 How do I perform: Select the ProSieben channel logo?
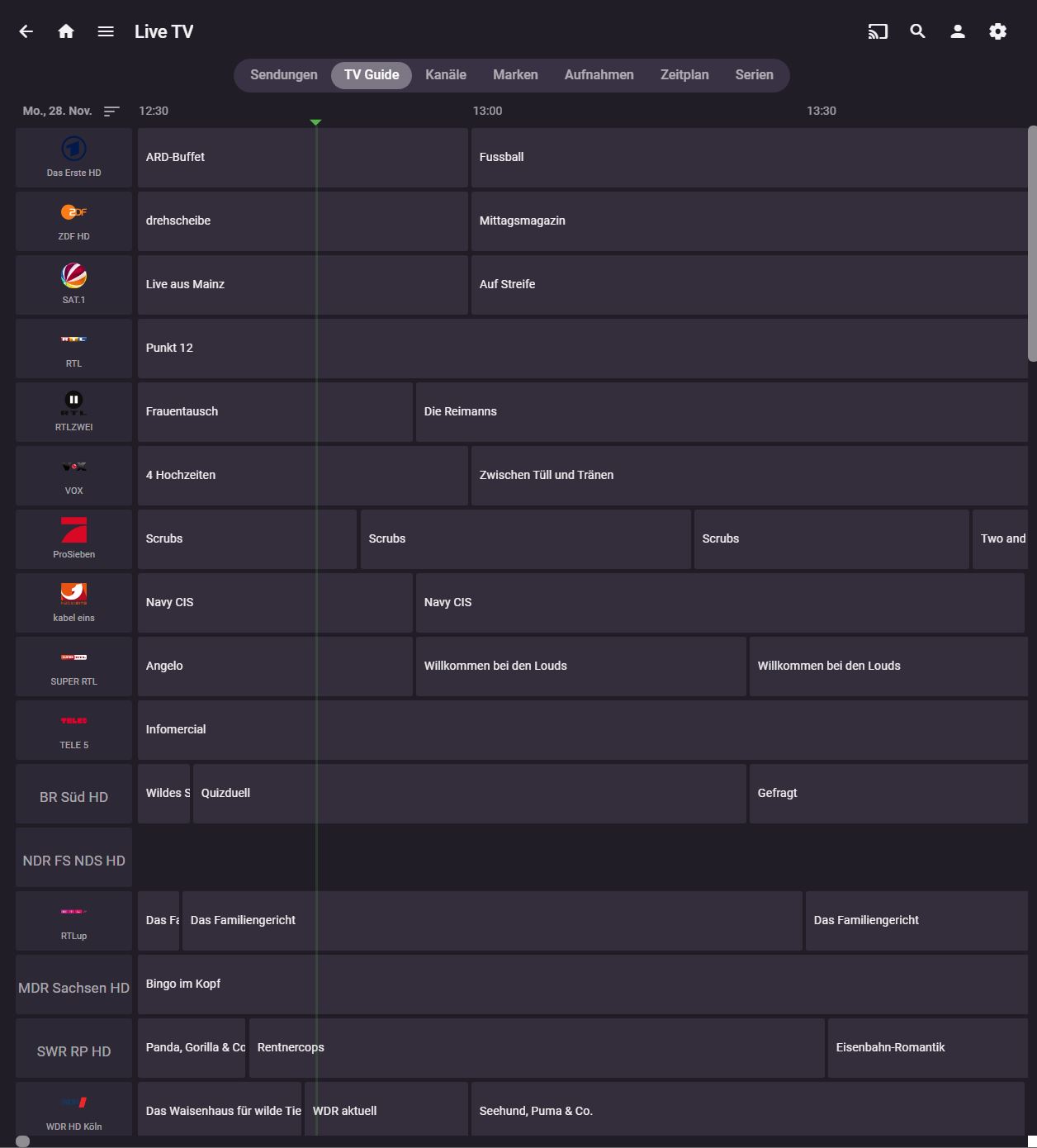pos(74,530)
